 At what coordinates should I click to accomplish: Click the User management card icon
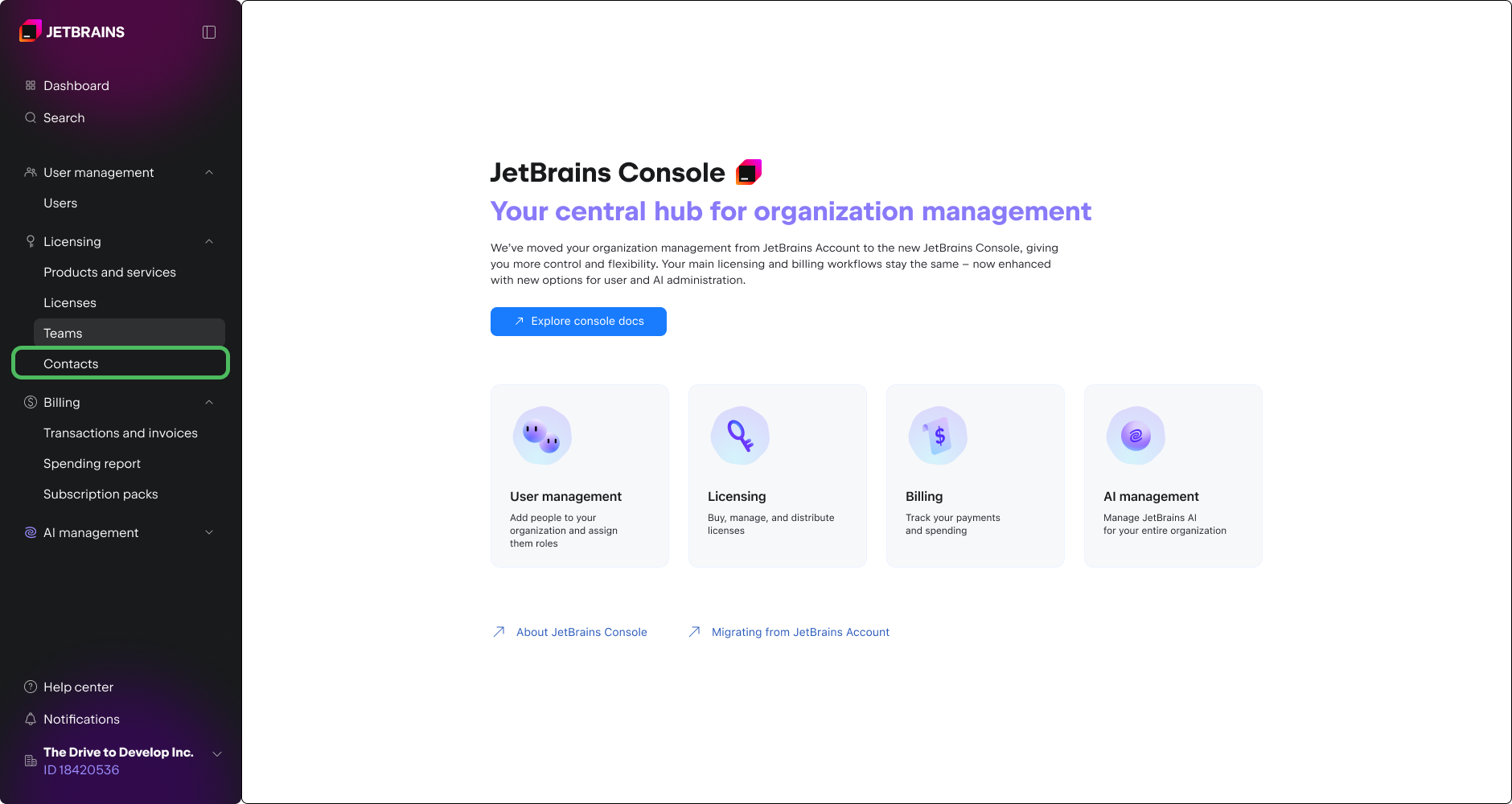(x=542, y=436)
